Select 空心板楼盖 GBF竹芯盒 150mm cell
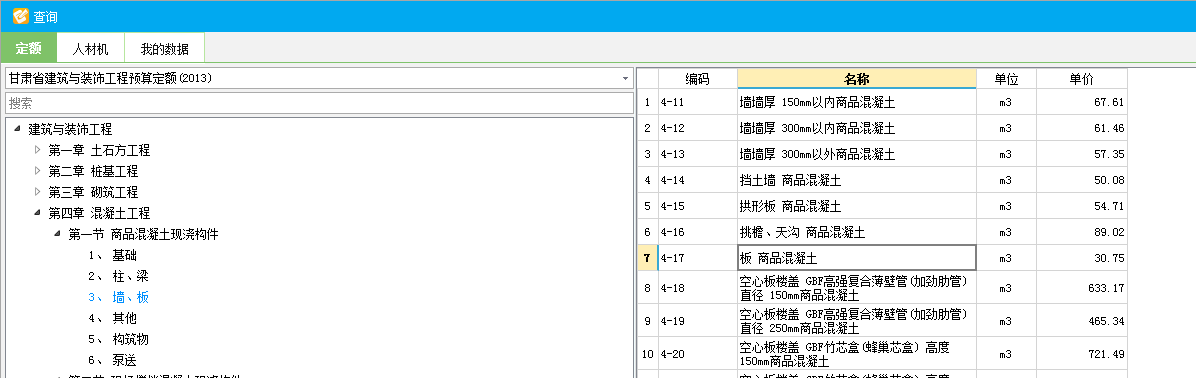 point(857,353)
